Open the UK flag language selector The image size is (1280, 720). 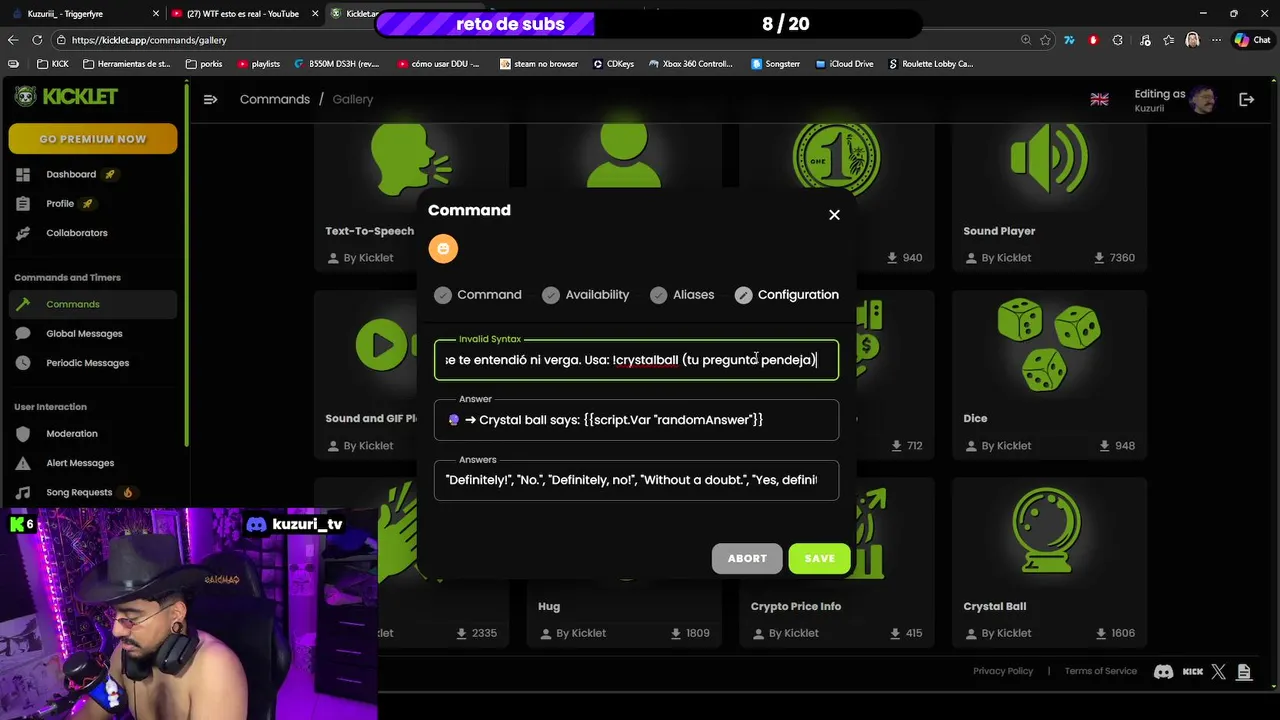pos(1099,99)
